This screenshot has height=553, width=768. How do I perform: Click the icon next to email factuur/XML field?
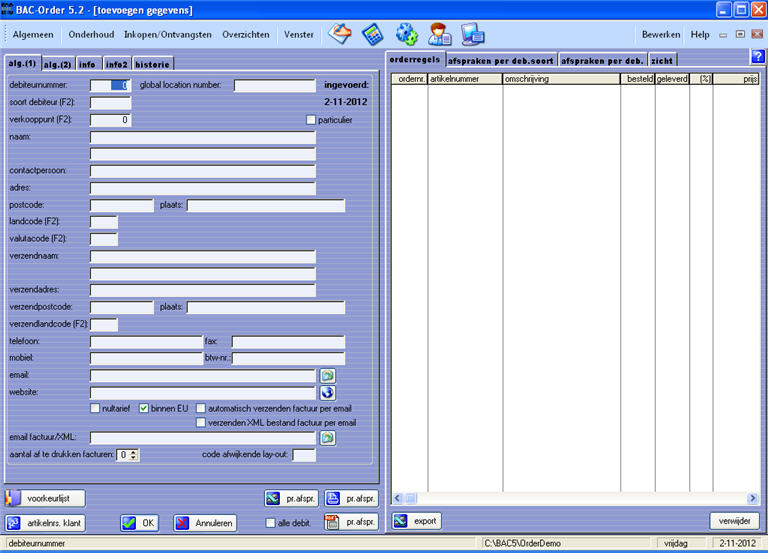pyautogui.click(x=327, y=437)
